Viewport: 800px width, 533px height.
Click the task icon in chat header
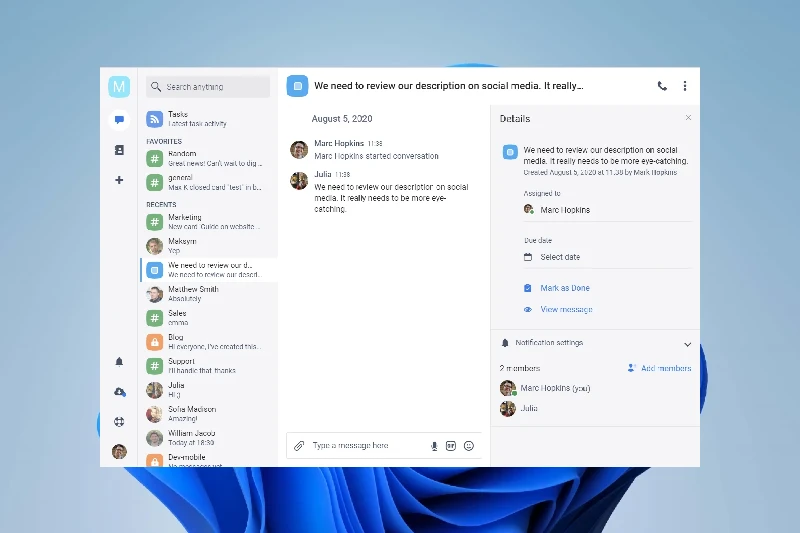click(x=297, y=86)
